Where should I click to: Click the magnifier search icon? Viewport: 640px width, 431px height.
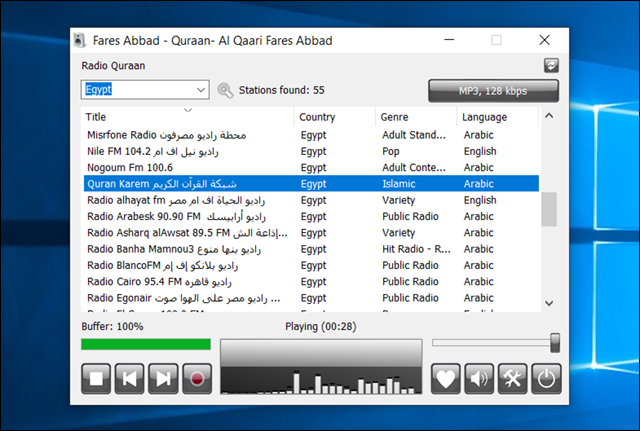coord(225,90)
